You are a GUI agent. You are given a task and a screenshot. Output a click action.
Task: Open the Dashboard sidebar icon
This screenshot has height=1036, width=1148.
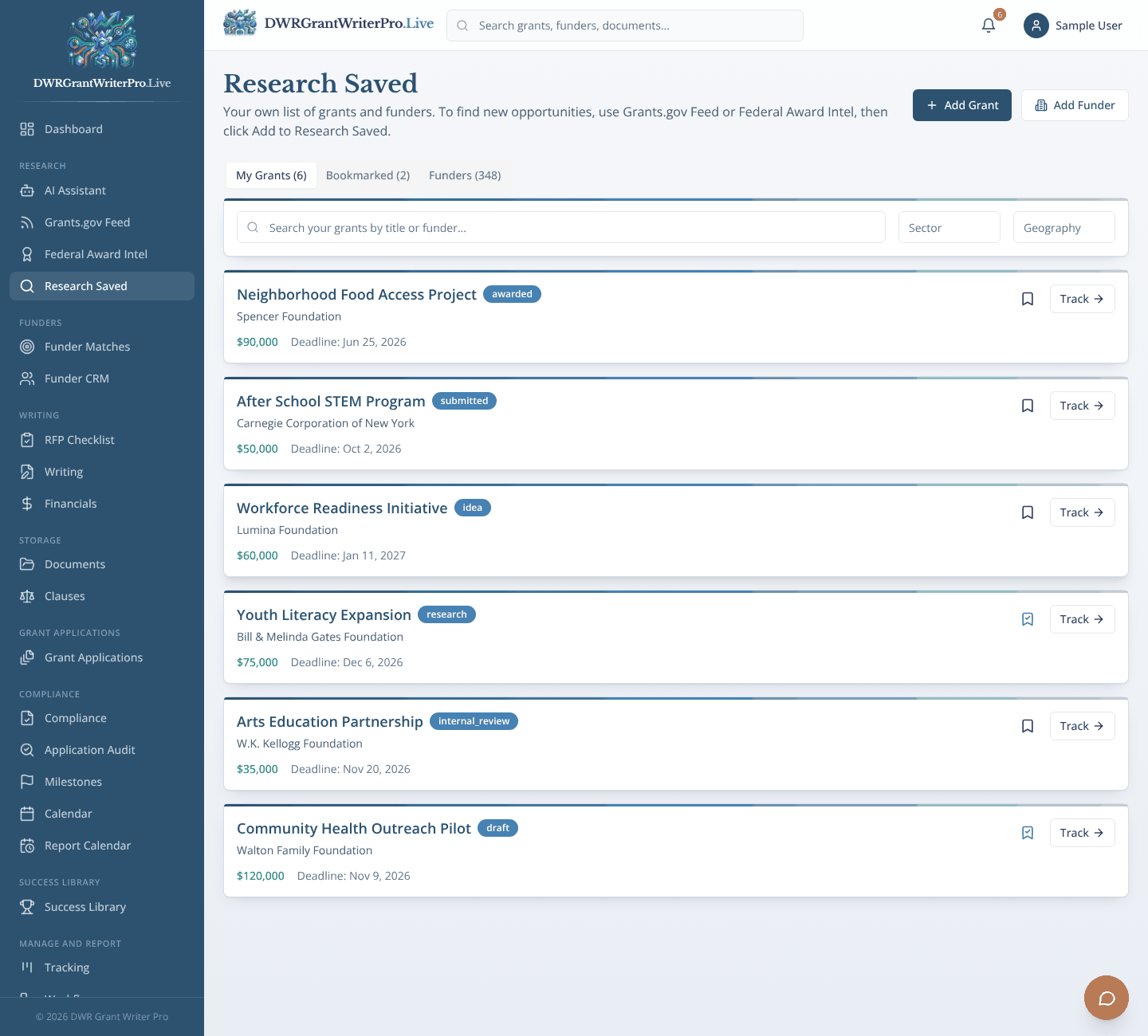[27, 129]
